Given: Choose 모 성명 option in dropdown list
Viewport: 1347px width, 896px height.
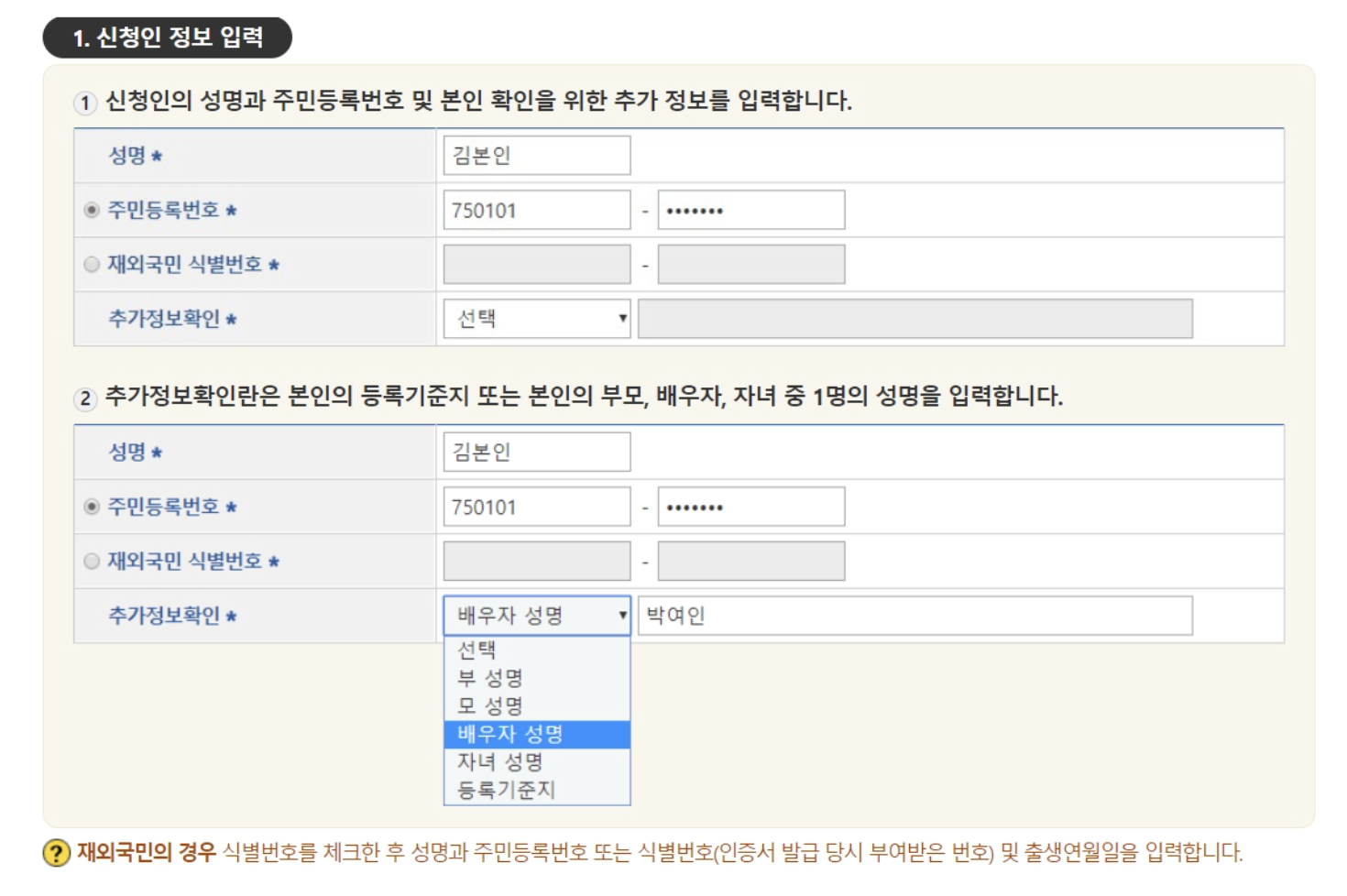Looking at the screenshot, I should (x=537, y=706).
